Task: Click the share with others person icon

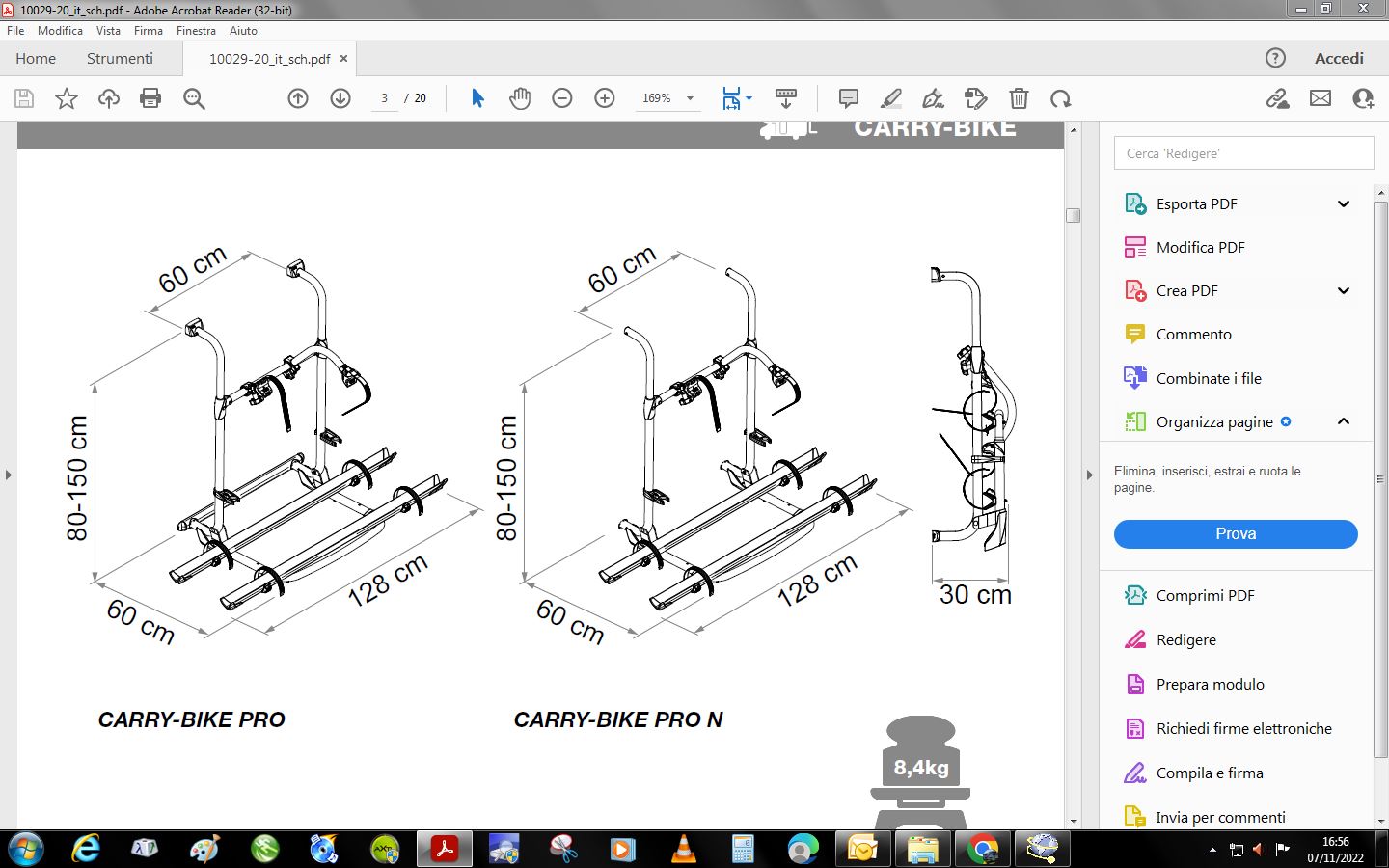Action: click(1363, 98)
